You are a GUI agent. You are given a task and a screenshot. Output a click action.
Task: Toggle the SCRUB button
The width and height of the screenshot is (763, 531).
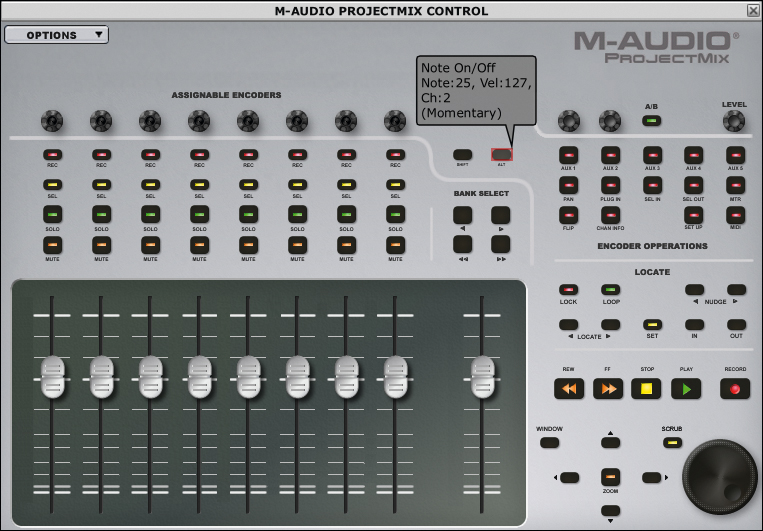[x=672, y=442]
